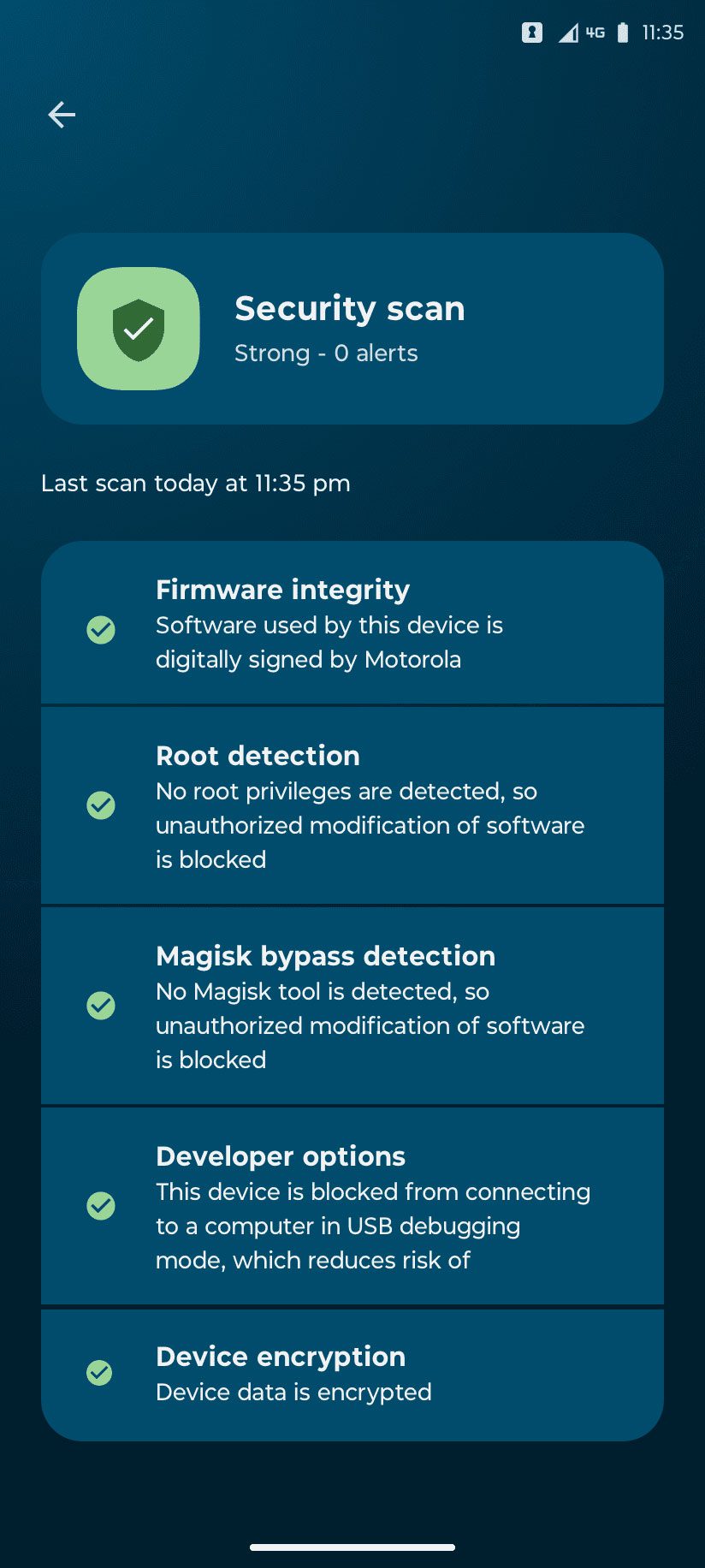Open the Developer options item
705x1568 pixels.
click(x=352, y=1206)
